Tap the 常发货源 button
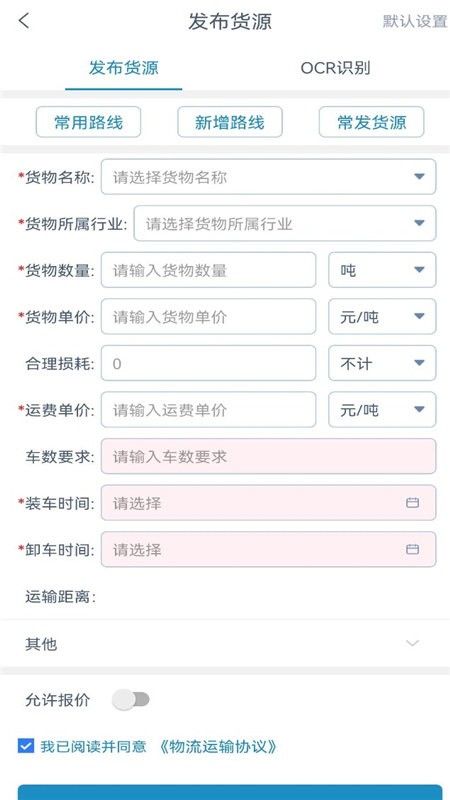450x800 pixels. coord(371,122)
